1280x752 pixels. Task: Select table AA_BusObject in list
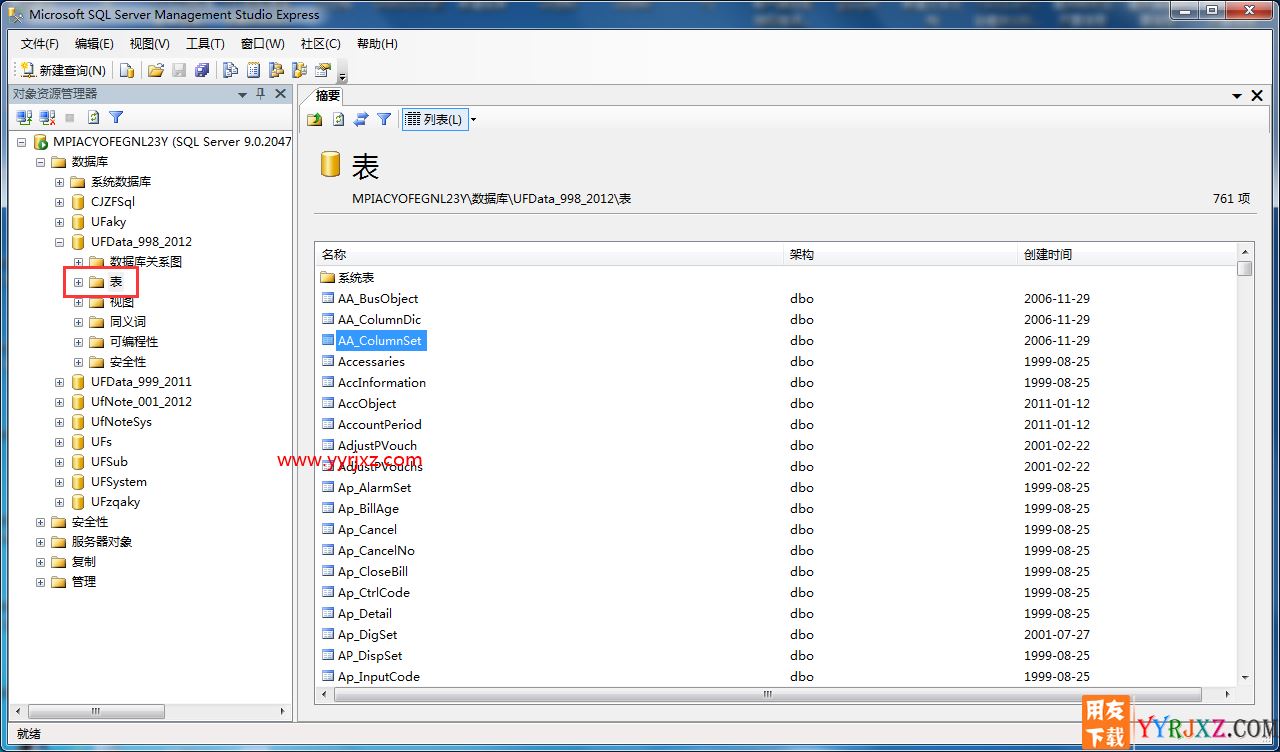coord(378,299)
